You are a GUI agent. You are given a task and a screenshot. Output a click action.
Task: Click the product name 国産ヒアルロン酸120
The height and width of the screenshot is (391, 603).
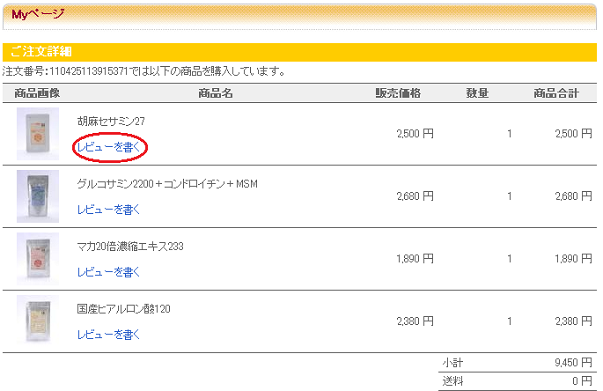[x=123, y=309]
